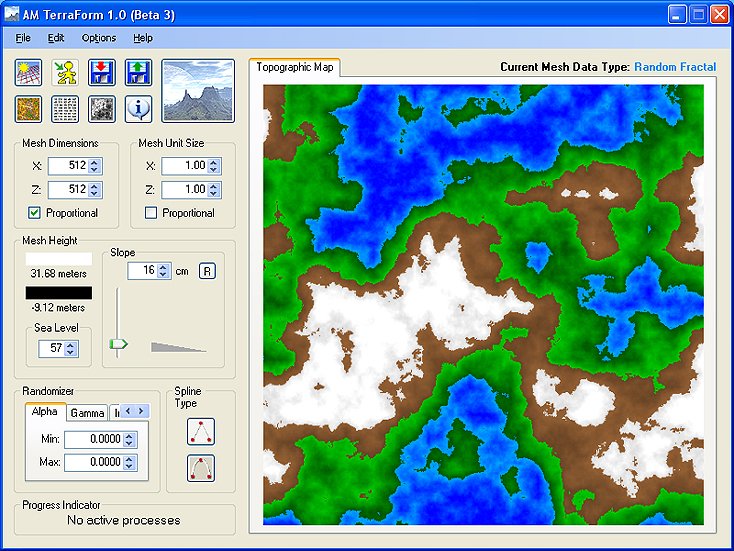Click the AM TerraForm title bar icon
The width and height of the screenshot is (734, 551).
(x=11, y=14)
